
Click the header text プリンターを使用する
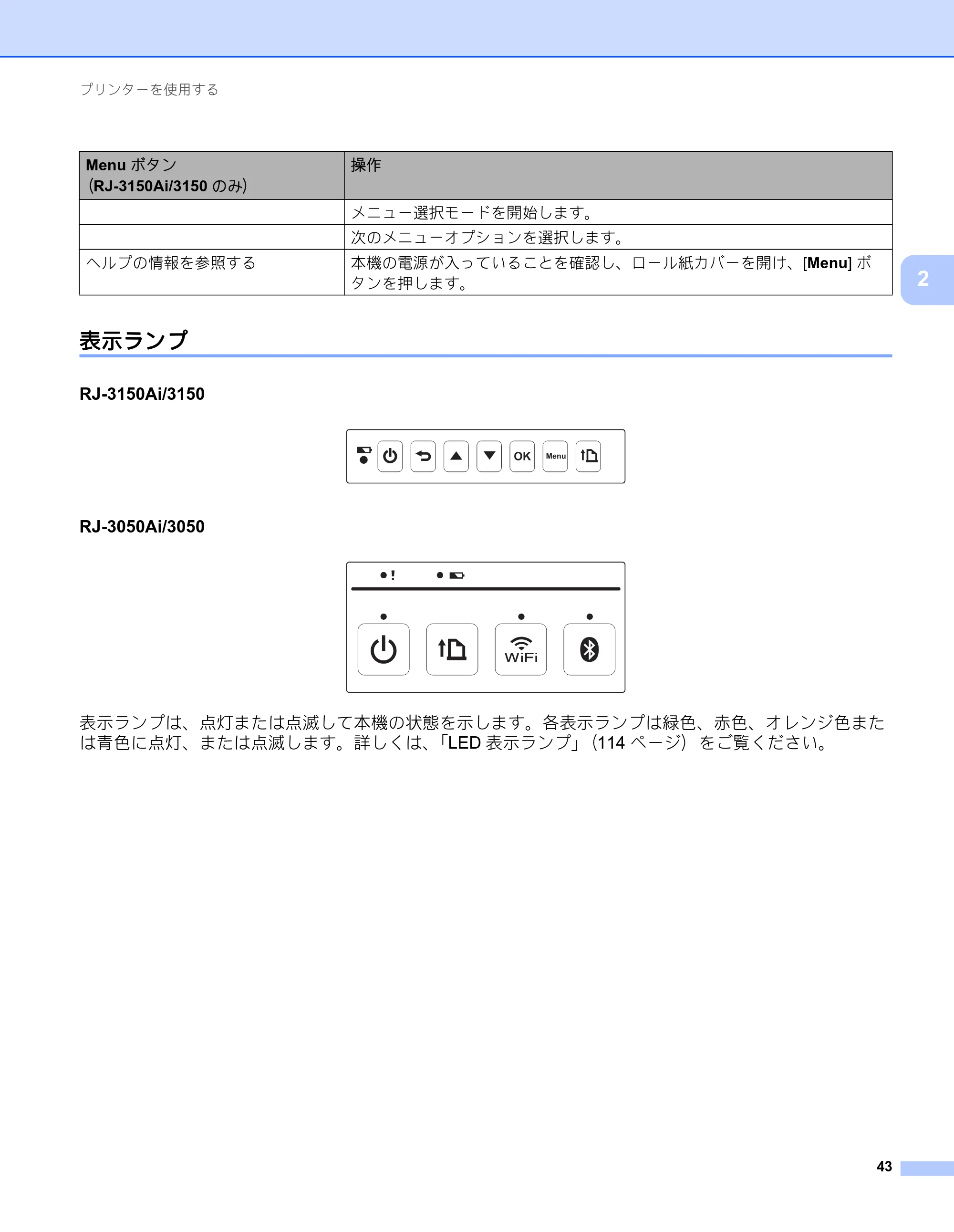pyautogui.click(x=149, y=89)
